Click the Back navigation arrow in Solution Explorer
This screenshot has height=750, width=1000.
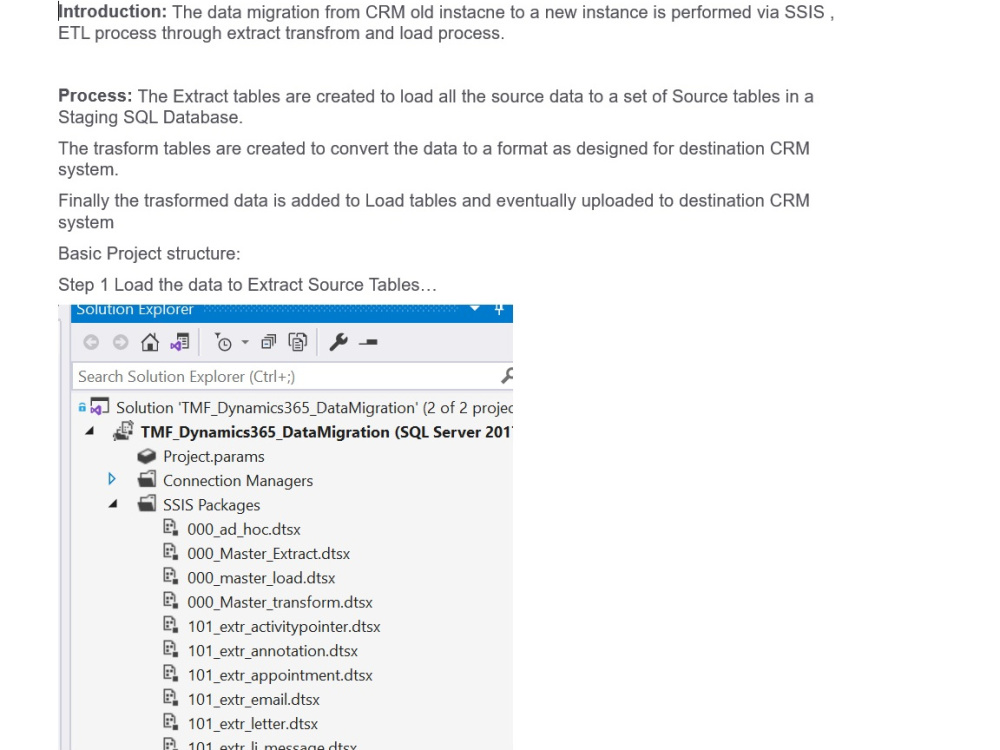(91, 342)
